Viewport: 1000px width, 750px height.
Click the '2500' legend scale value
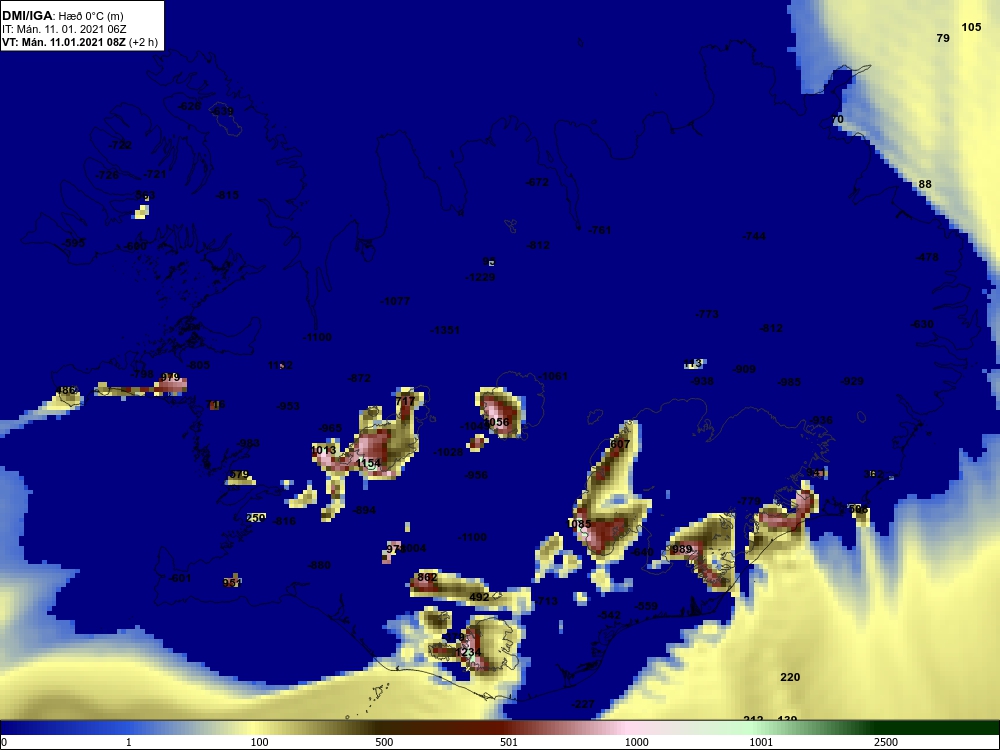point(886,742)
